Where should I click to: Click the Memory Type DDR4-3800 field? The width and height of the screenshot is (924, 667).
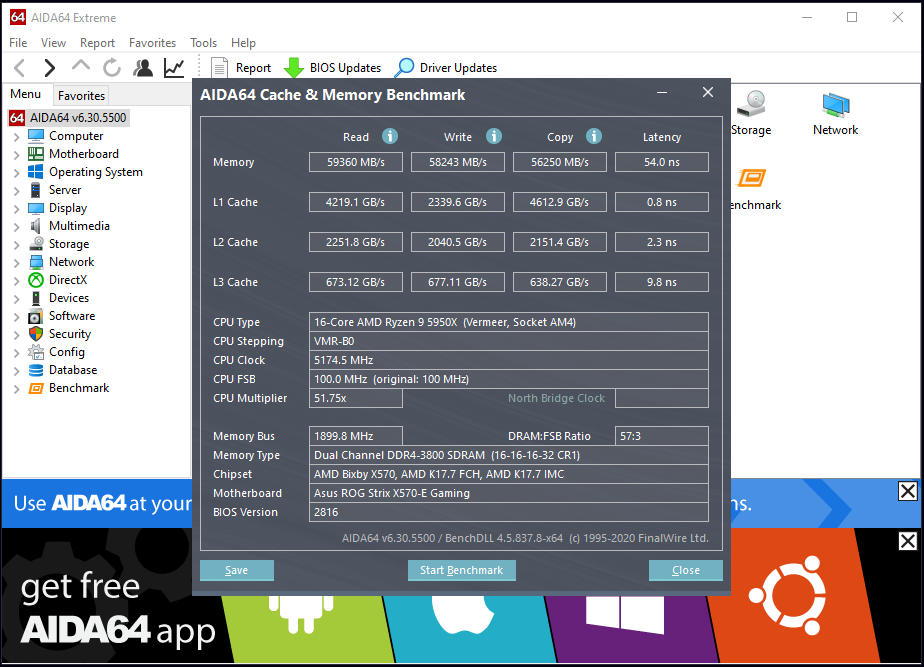(x=509, y=455)
